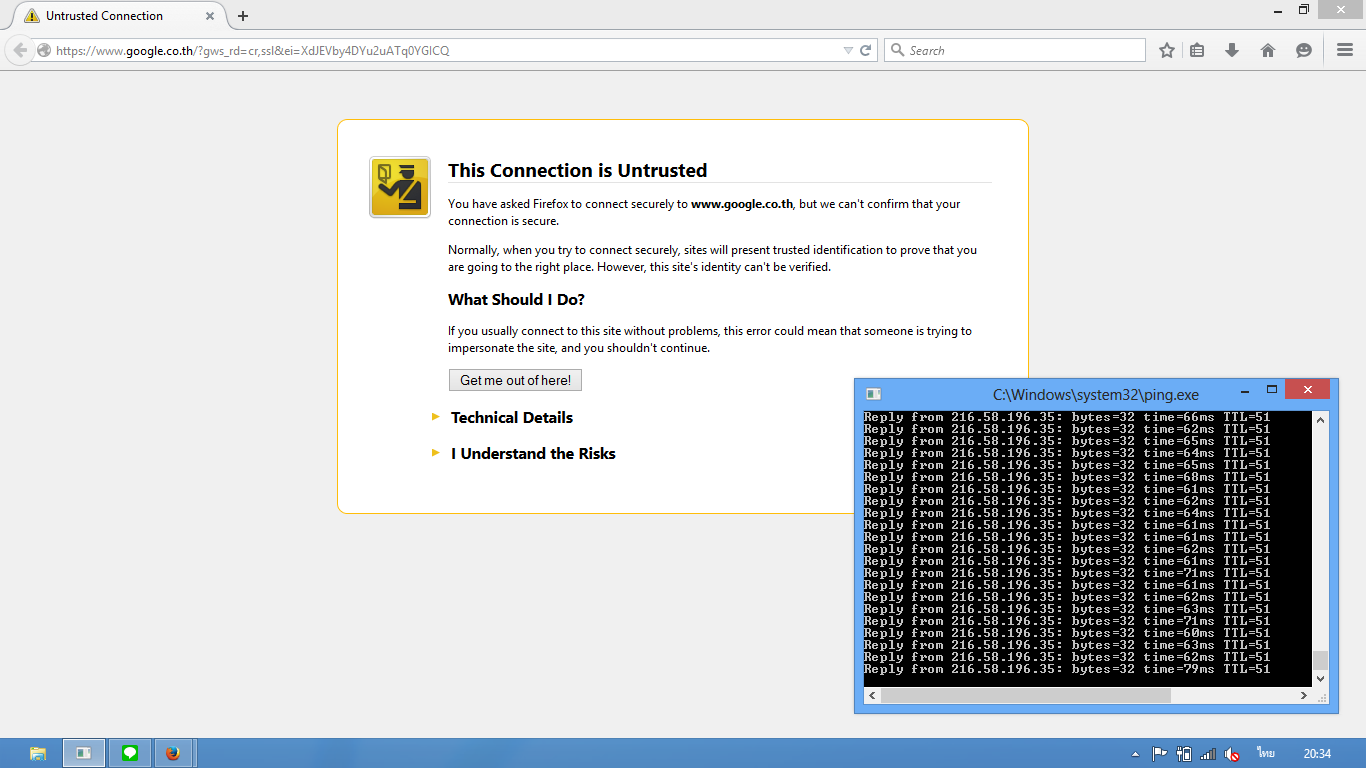Click the ping window left scroll arrow
The height and width of the screenshot is (768, 1366).
coord(872,695)
